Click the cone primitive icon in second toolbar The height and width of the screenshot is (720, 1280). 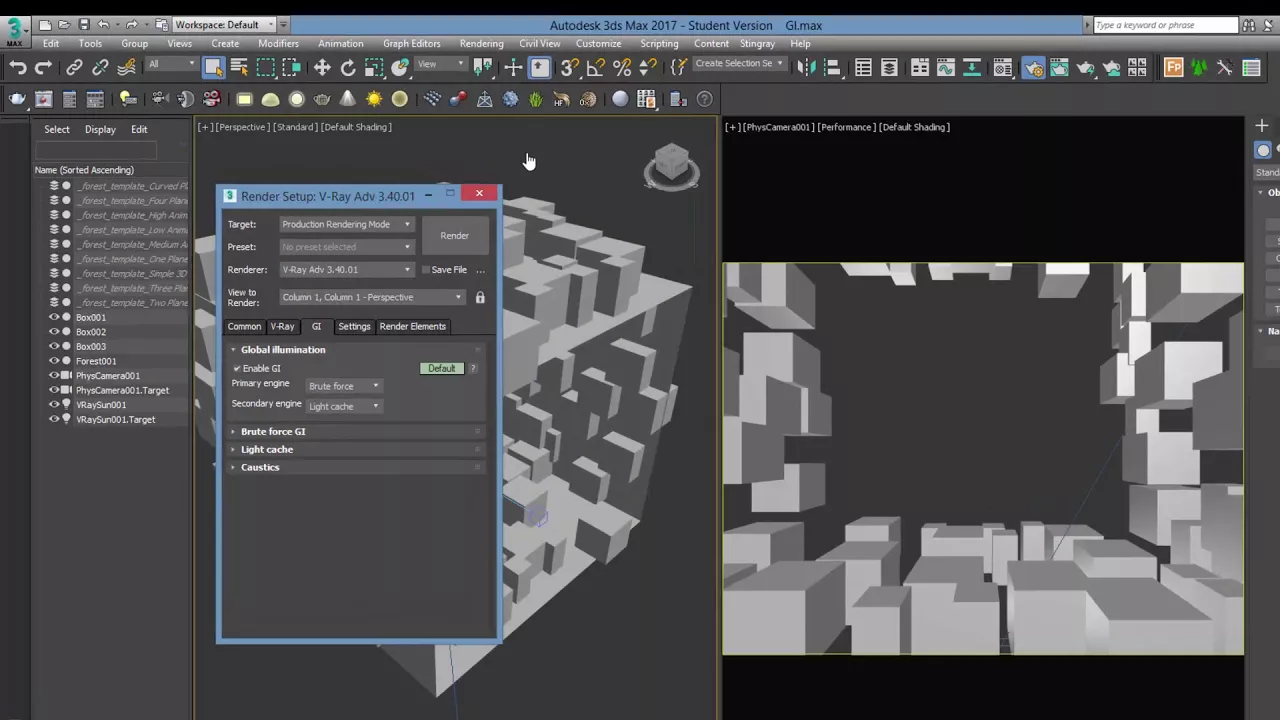tap(348, 99)
